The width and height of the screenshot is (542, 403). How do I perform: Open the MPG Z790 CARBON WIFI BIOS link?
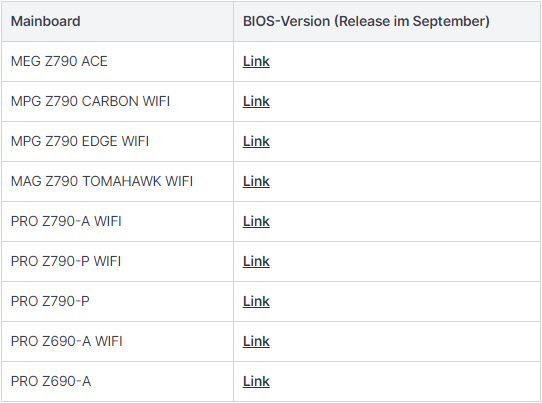(x=256, y=102)
